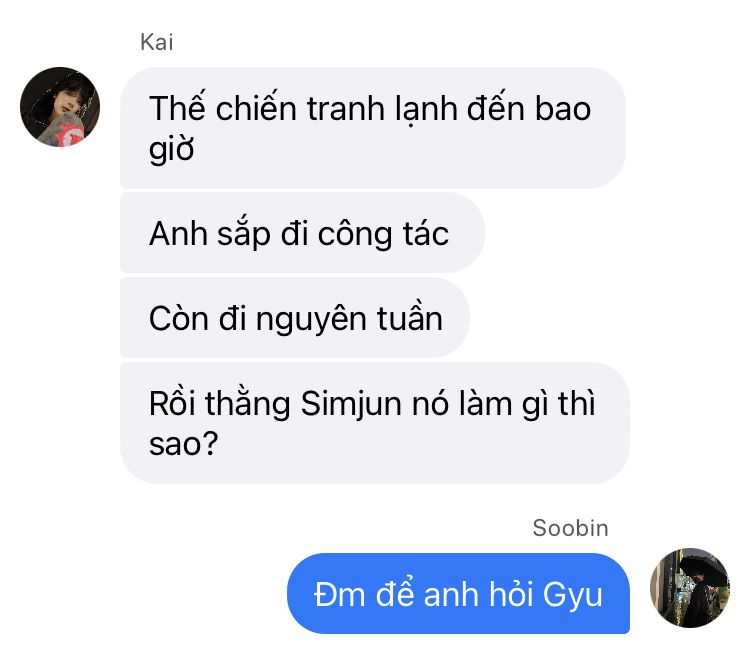The width and height of the screenshot is (750, 662).
Task: Click the word 'giờ' in first bubble
Action: (171, 149)
